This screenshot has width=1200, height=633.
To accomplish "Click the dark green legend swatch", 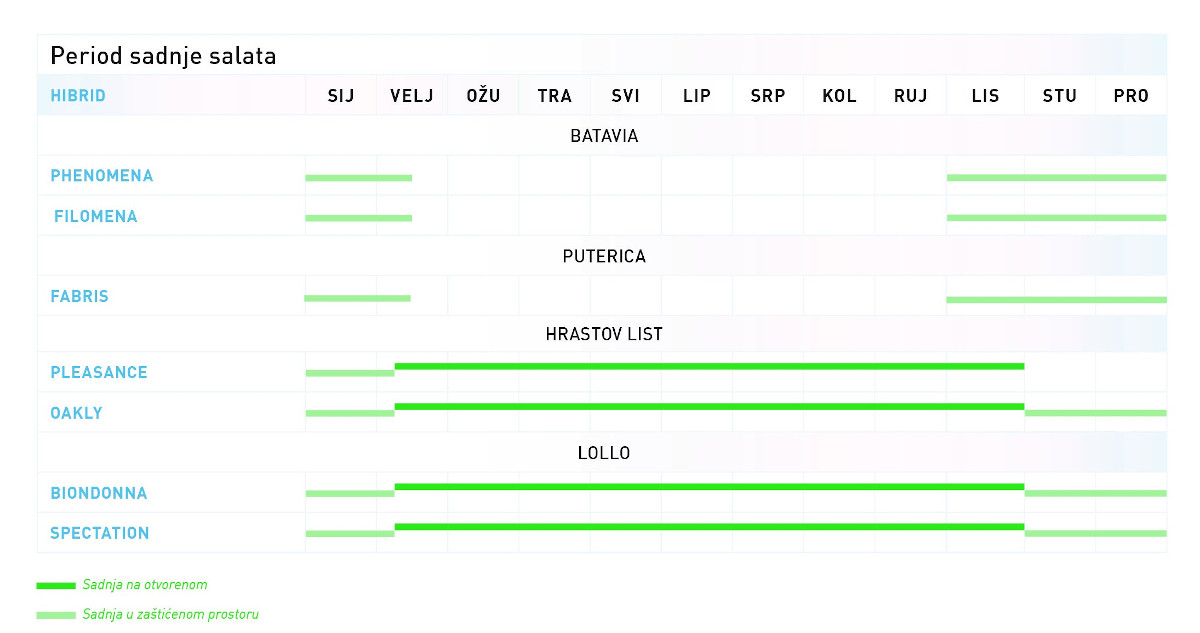I will pos(56,585).
